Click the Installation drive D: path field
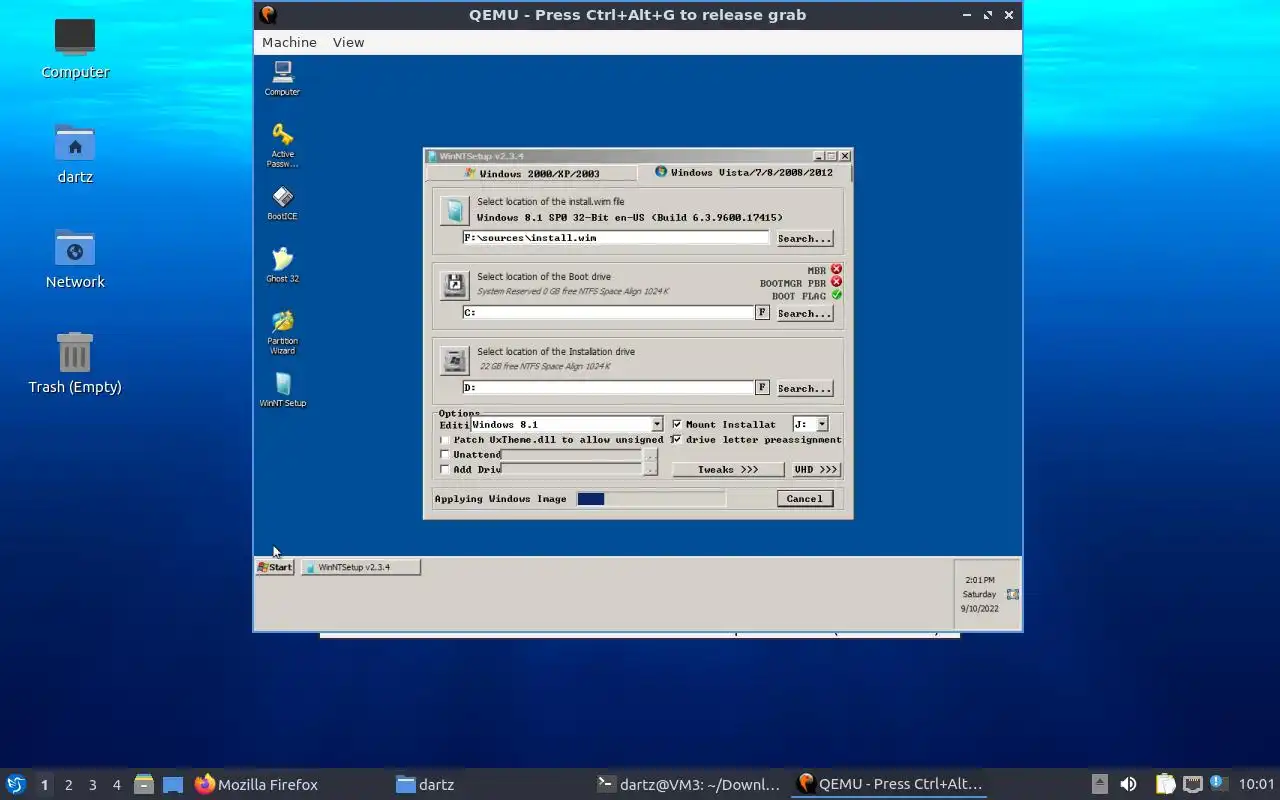This screenshot has height=800, width=1280. tap(608, 388)
